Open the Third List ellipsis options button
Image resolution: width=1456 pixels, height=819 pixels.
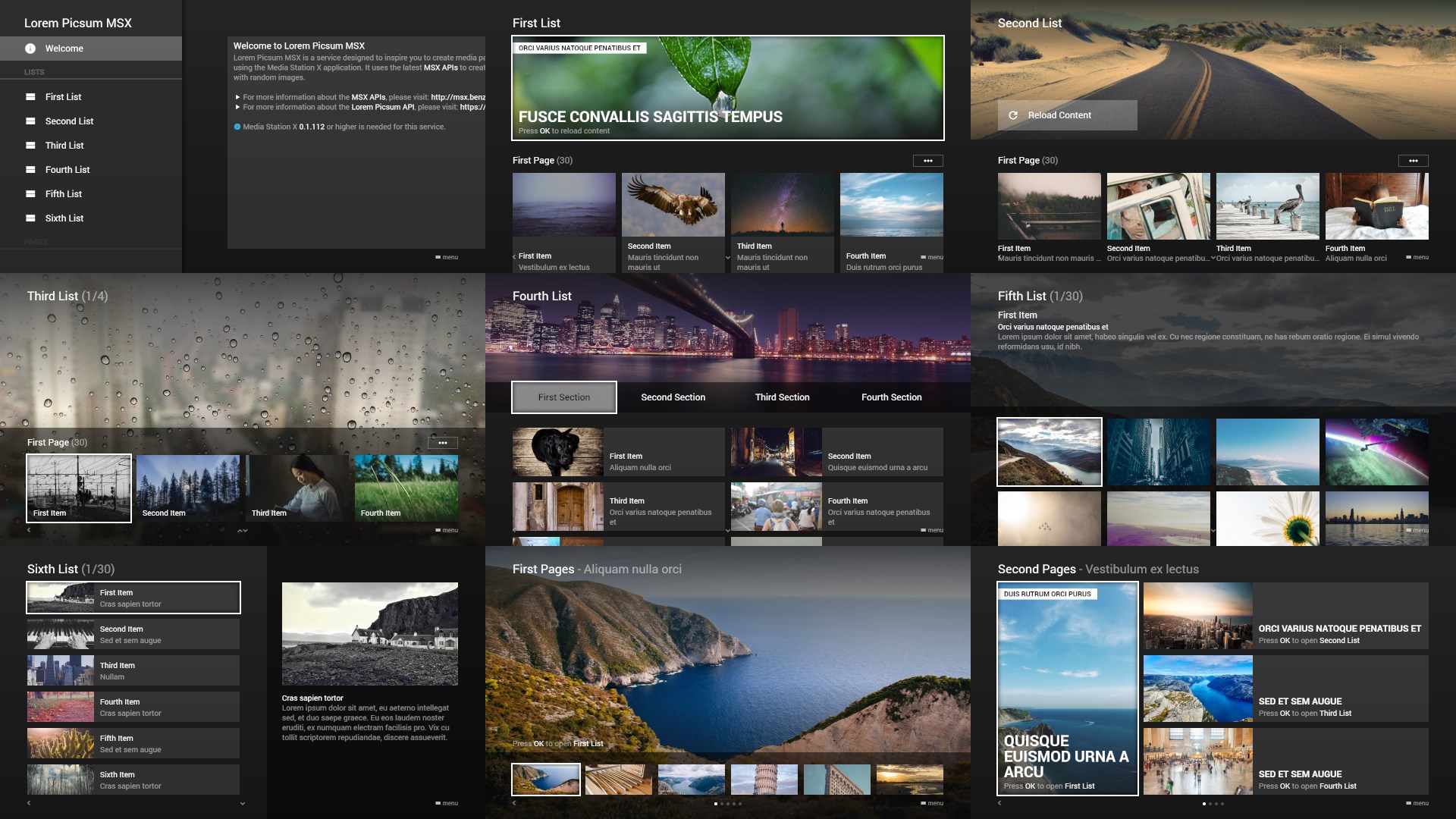442,443
